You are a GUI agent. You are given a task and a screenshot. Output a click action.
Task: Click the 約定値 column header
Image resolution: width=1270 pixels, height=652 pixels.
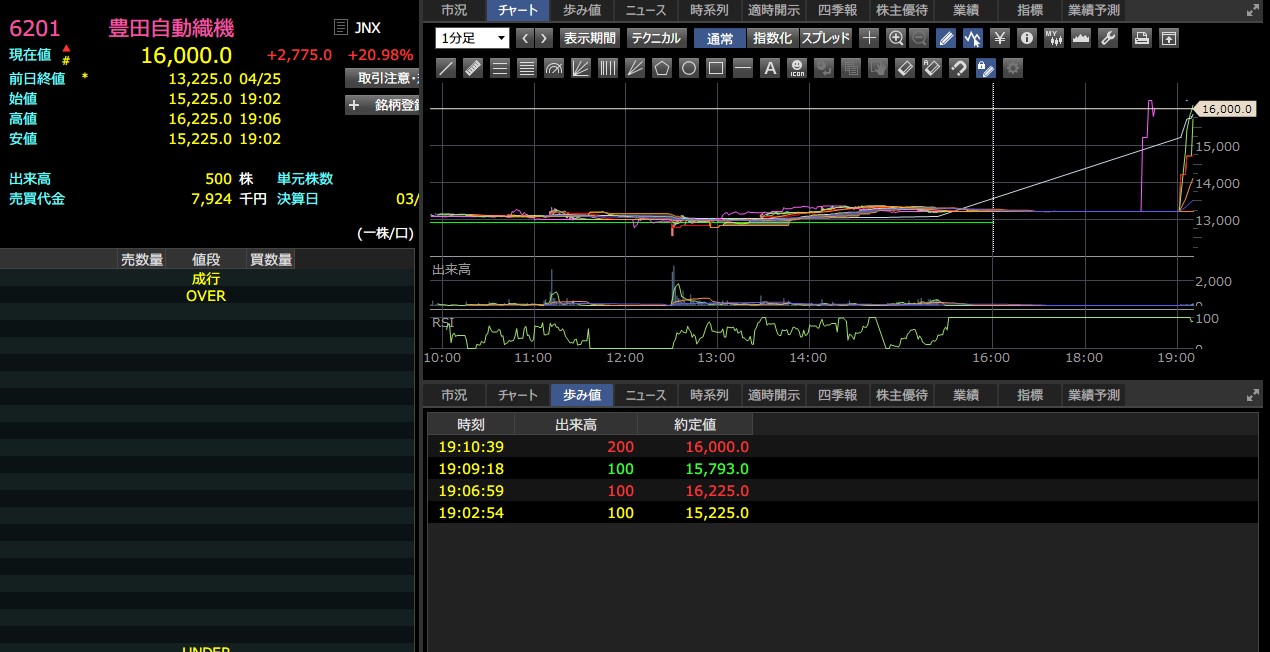(695, 424)
